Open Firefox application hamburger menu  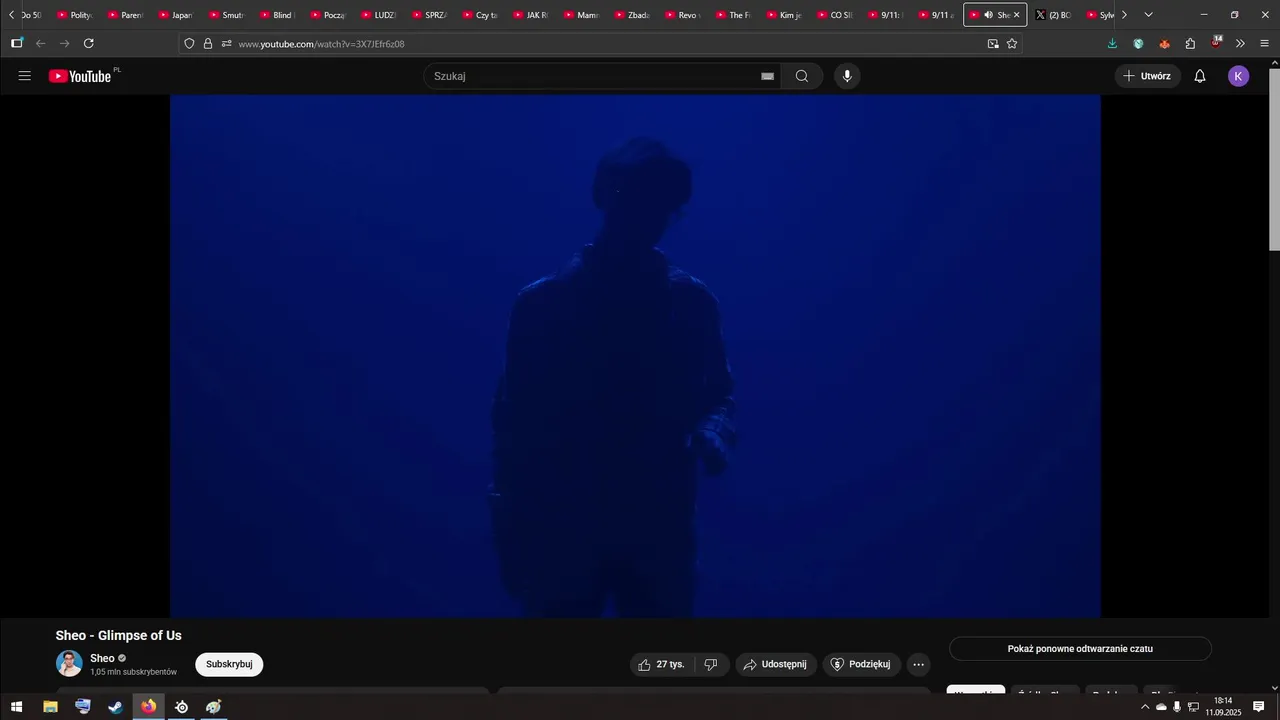(x=1265, y=43)
